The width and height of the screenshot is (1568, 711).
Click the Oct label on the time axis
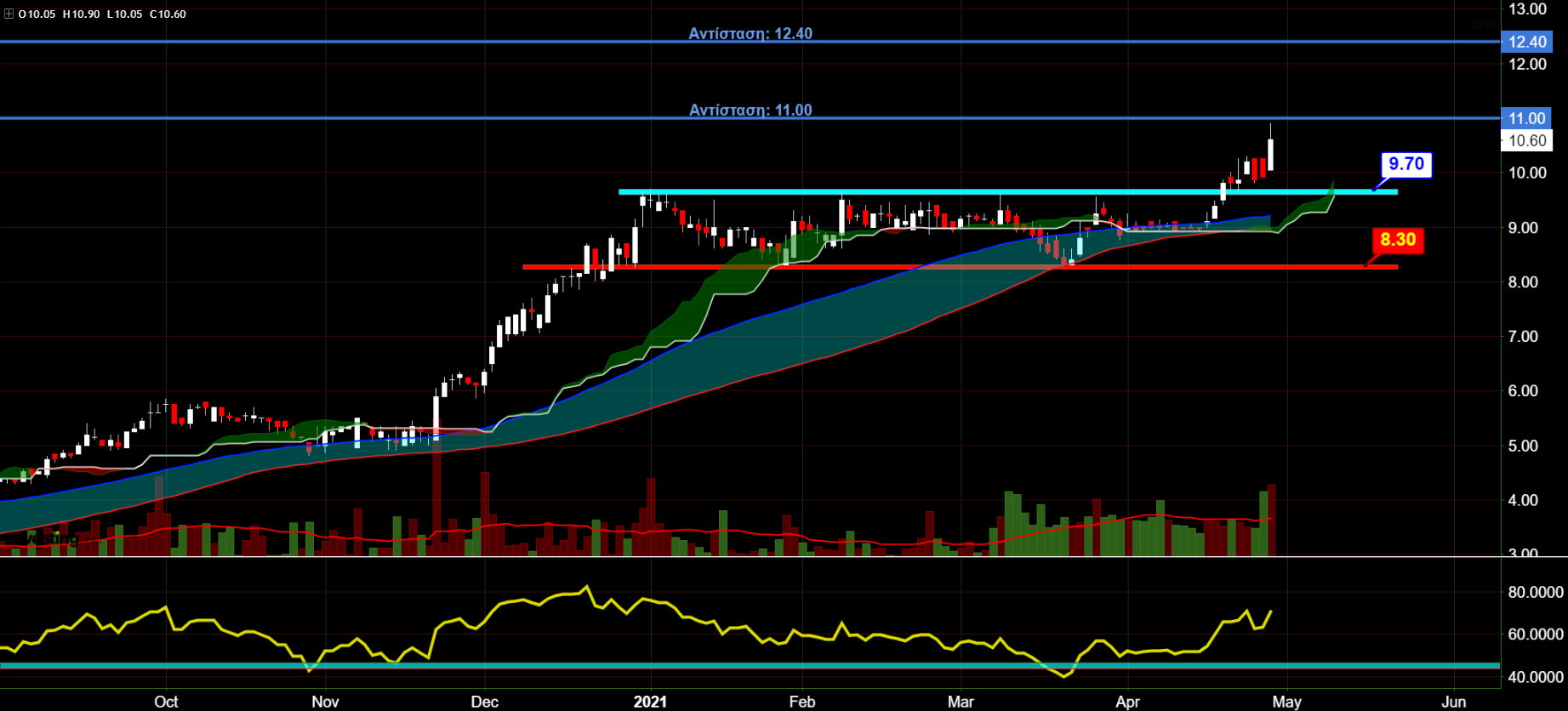coord(166,702)
